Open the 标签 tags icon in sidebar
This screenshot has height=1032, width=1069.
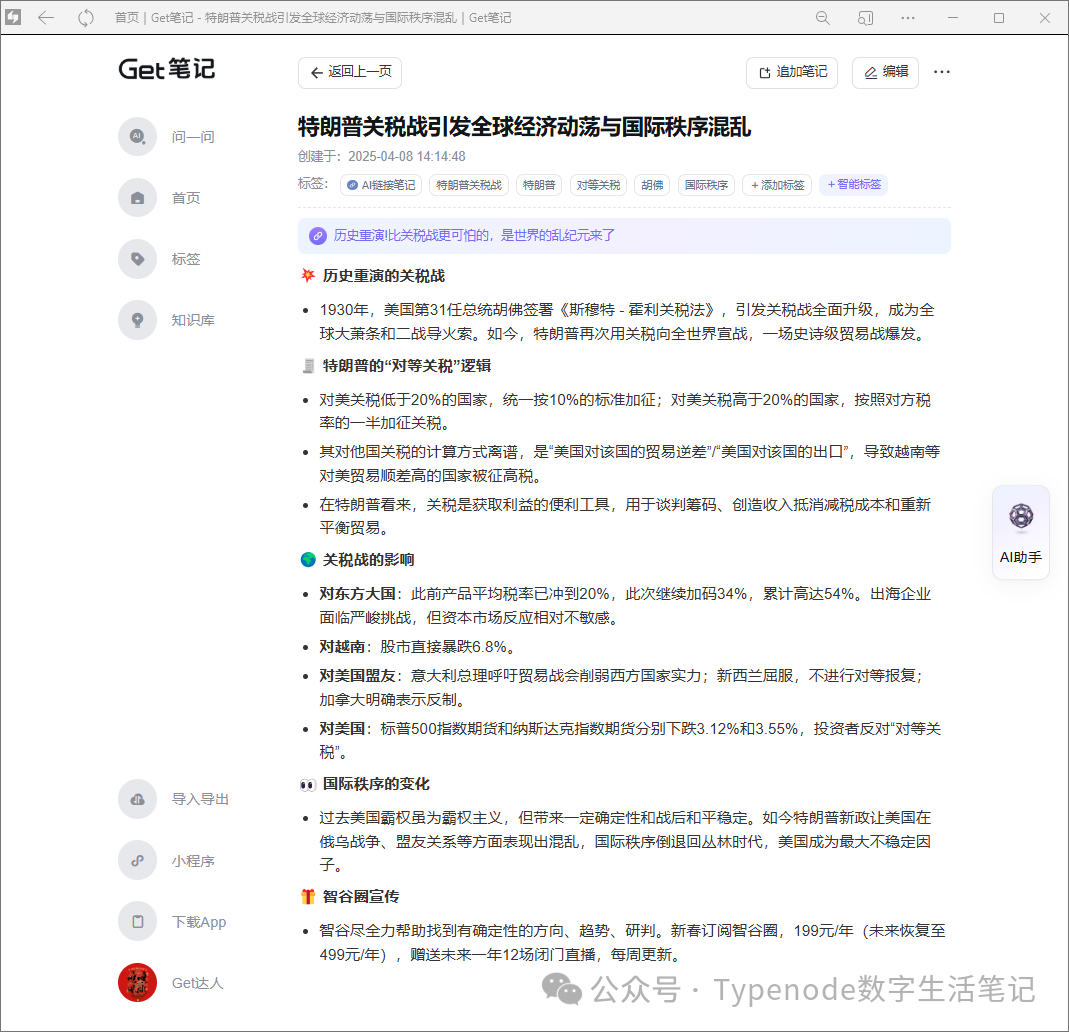point(137,259)
